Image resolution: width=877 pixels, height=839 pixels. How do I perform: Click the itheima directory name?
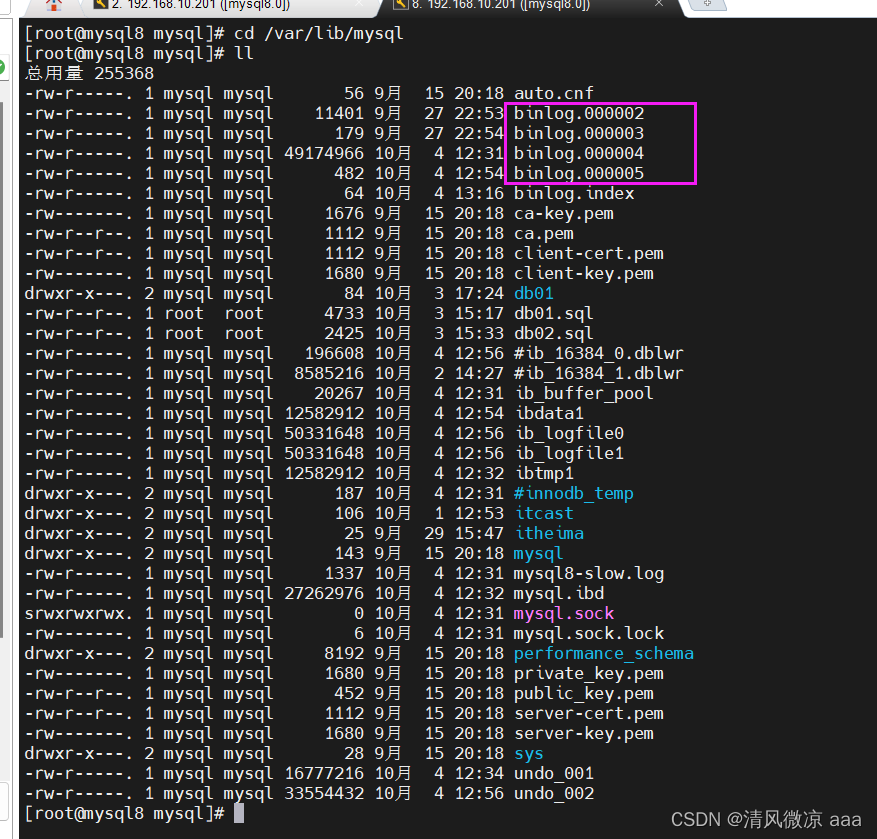[x=549, y=534]
